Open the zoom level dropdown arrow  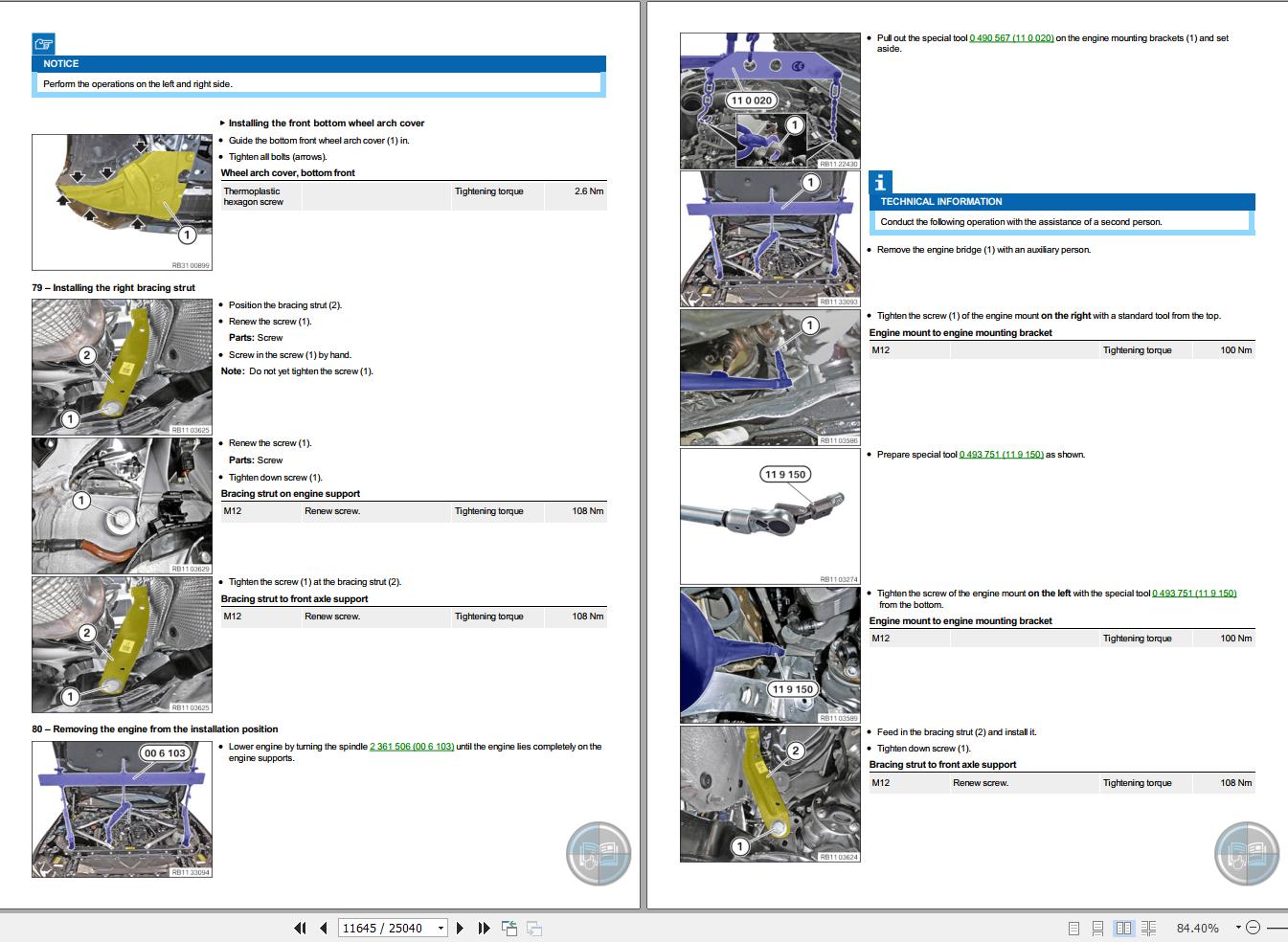tap(1237, 927)
